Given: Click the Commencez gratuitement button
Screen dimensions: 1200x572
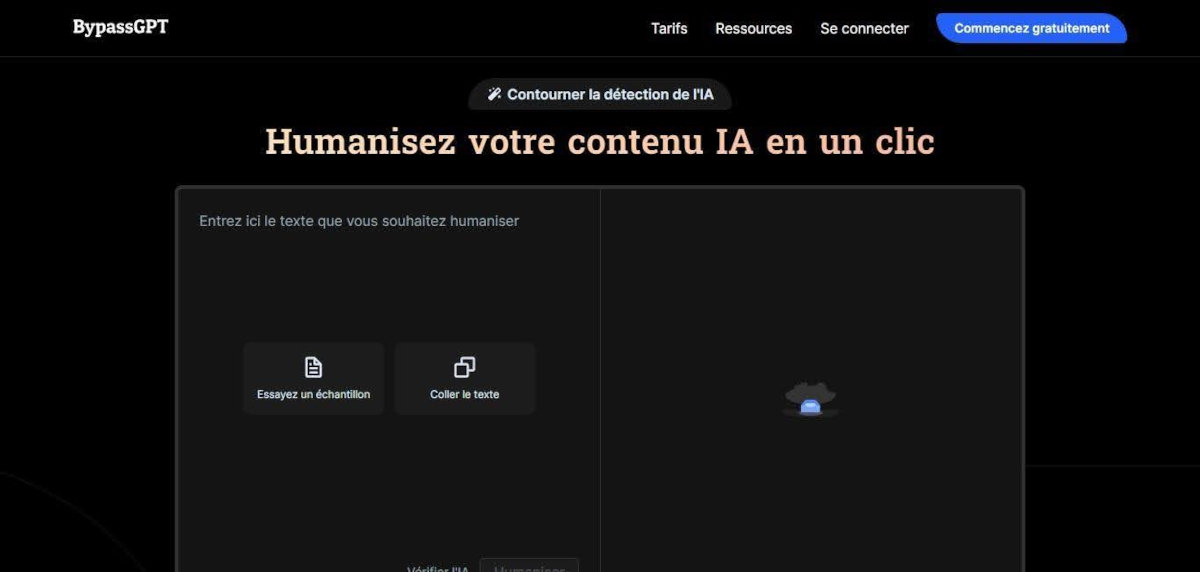Looking at the screenshot, I should coord(1031,28).
